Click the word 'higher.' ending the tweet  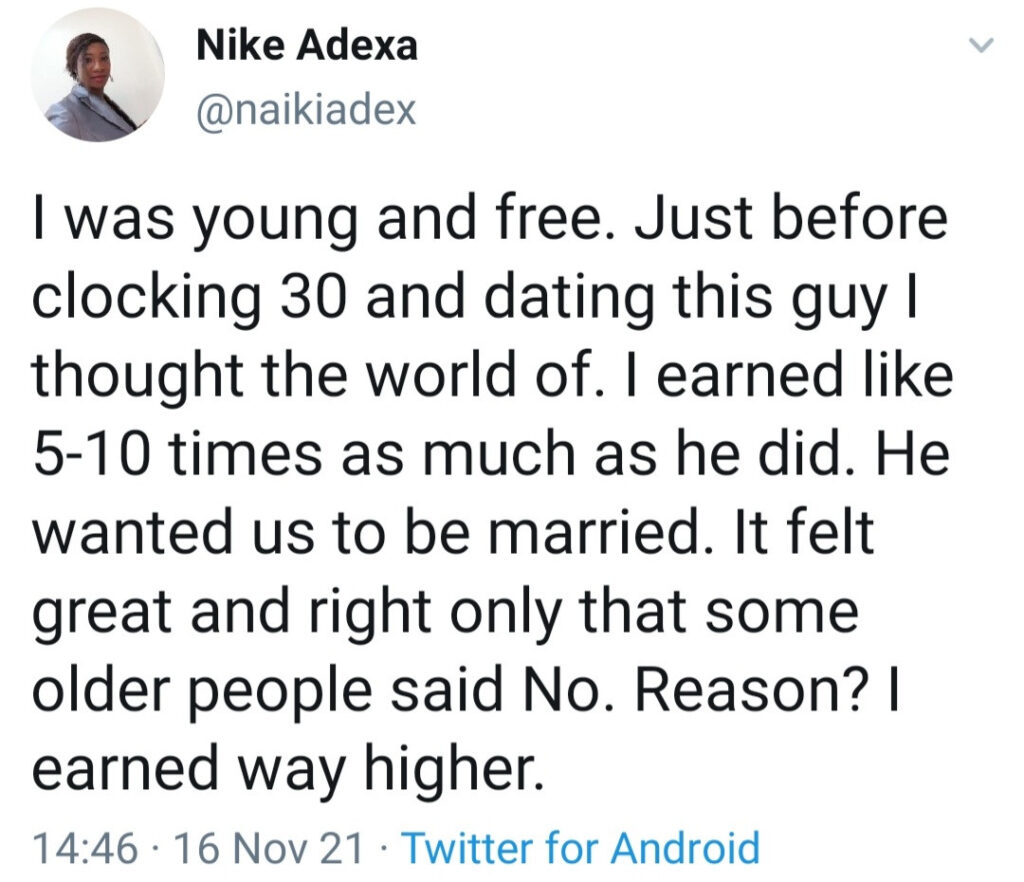pyautogui.click(x=453, y=765)
